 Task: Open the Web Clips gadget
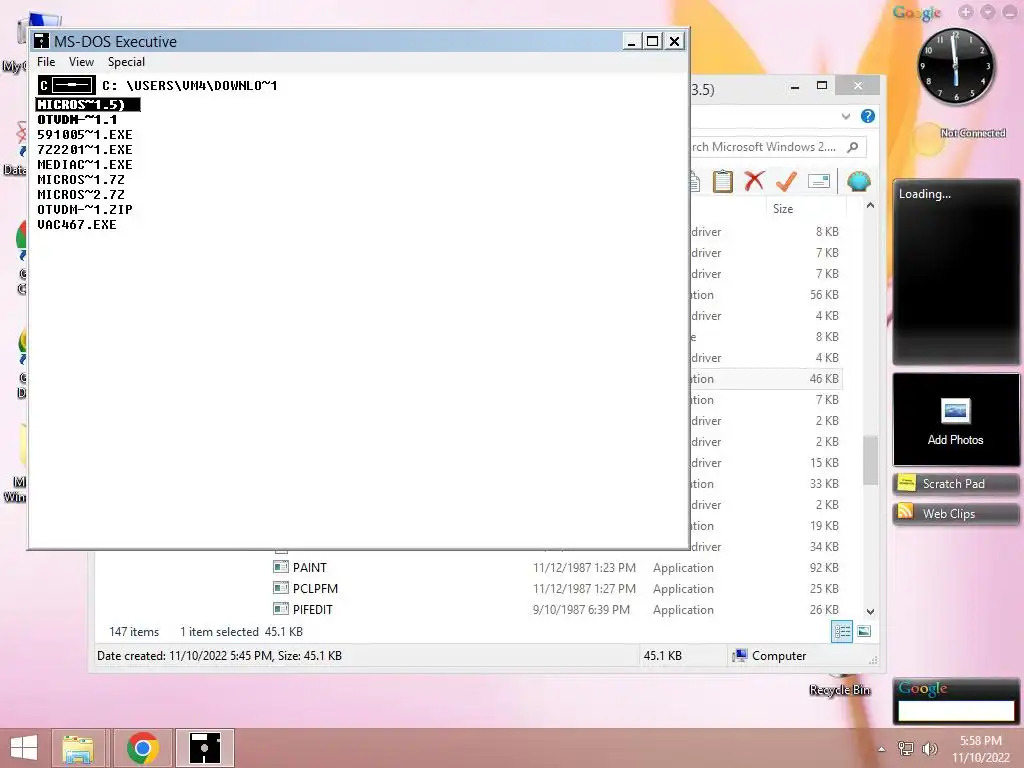(x=955, y=513)
